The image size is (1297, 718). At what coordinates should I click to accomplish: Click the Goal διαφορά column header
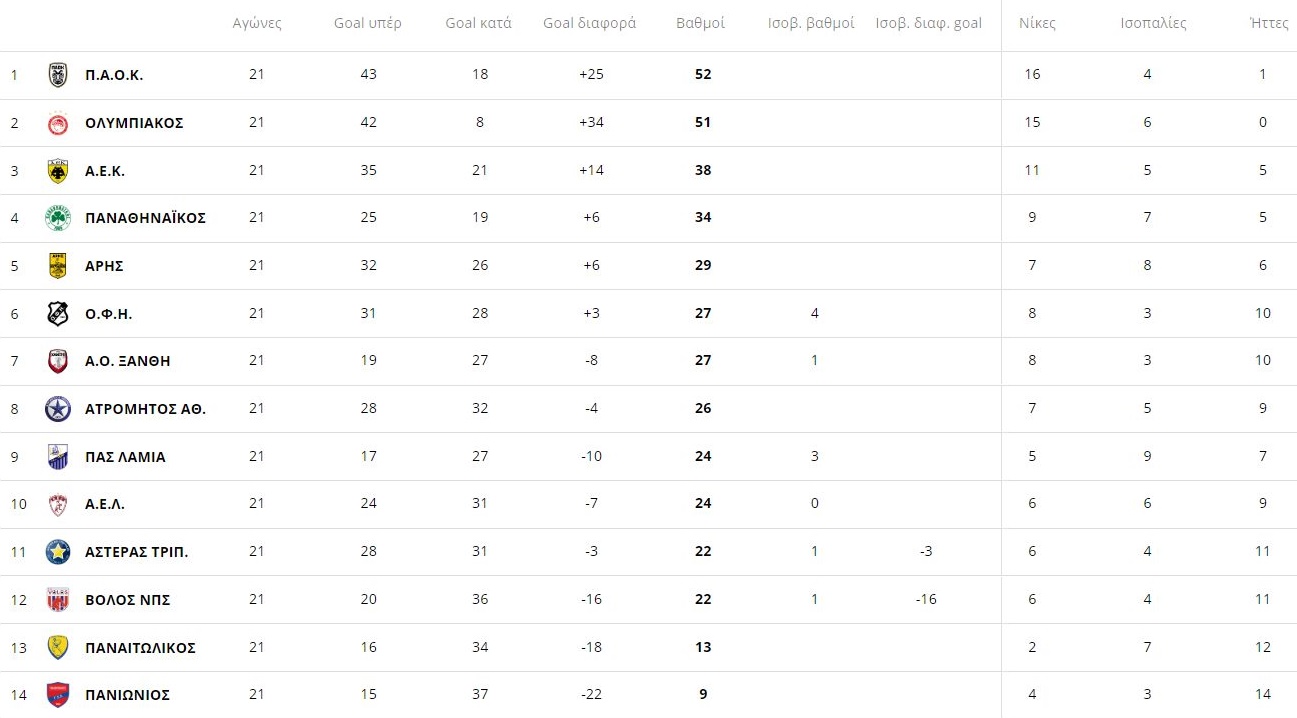(590, 23)
